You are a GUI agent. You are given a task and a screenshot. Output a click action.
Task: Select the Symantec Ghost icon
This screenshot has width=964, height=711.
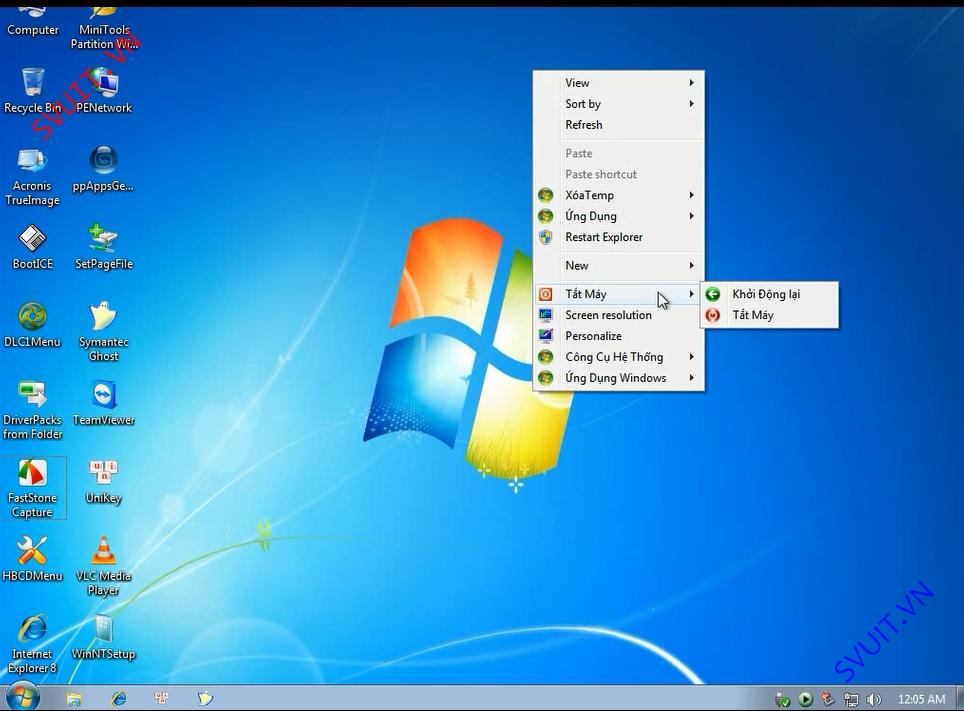pos(103,332)
